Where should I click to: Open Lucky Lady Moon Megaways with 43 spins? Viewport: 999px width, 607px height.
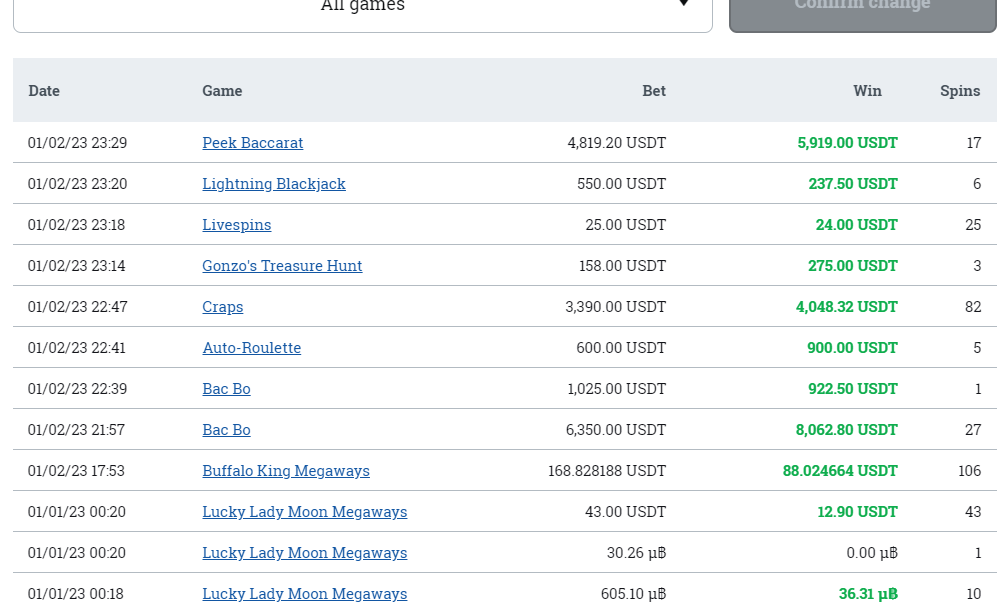coord(304,512)
